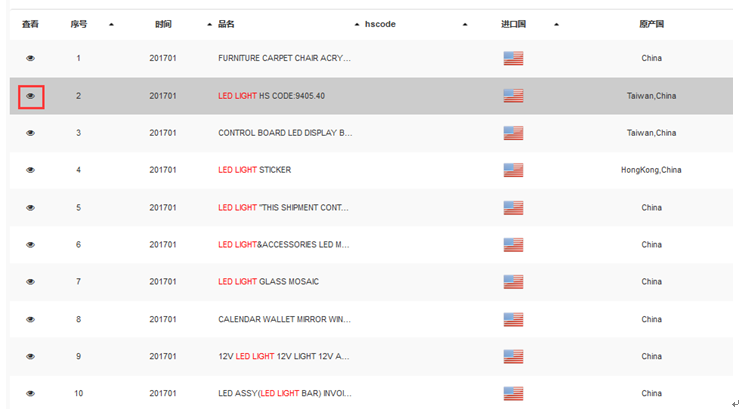Select HongKong,China origin cell in row 4
The height and width of the screenshot is (412, 745).
pyautogui.click(x=651, y=170)
